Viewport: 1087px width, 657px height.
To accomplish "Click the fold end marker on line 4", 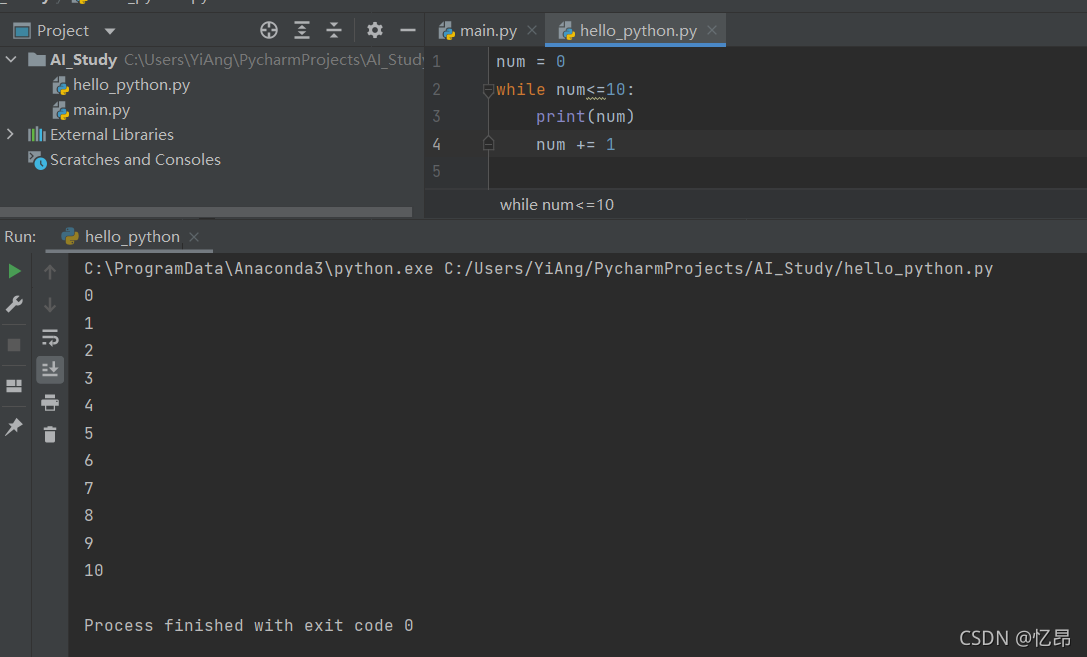I will pyautogui.click(x=488, y=143).
